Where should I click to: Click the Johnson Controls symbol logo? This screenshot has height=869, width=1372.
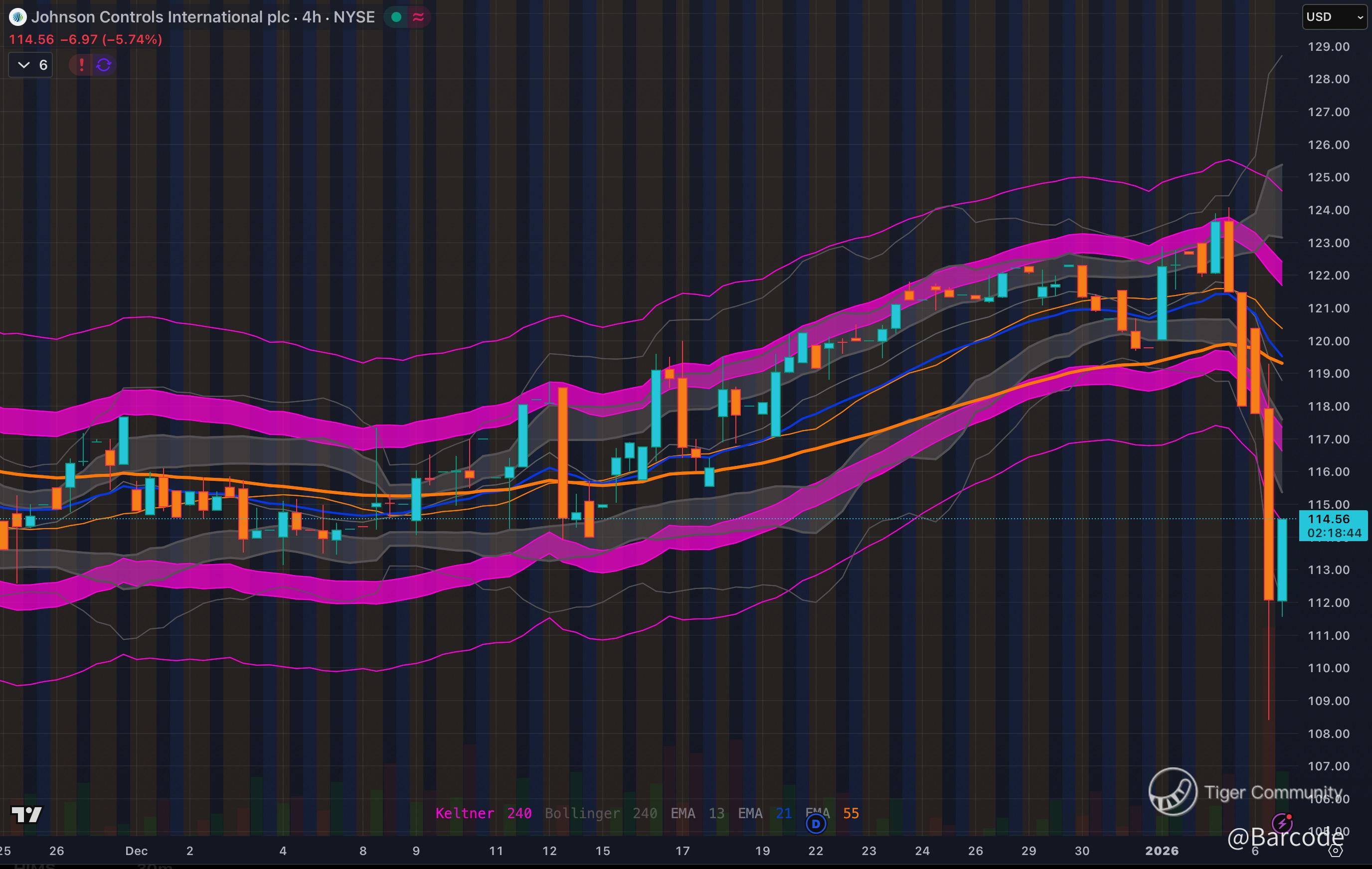coord(17,17)
